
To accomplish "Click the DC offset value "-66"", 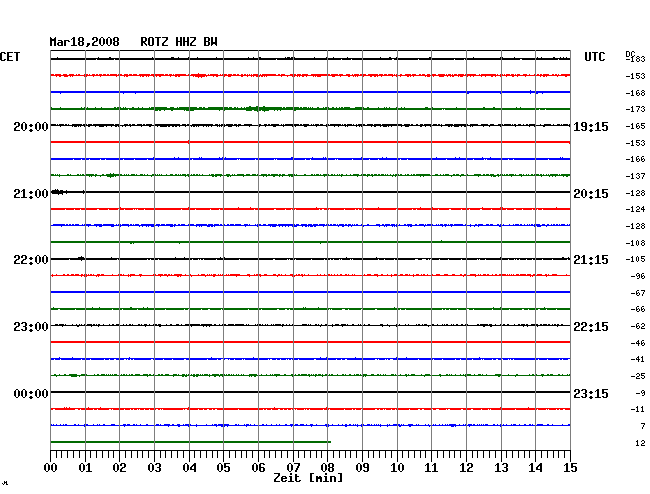I will (x=638, y=309).
